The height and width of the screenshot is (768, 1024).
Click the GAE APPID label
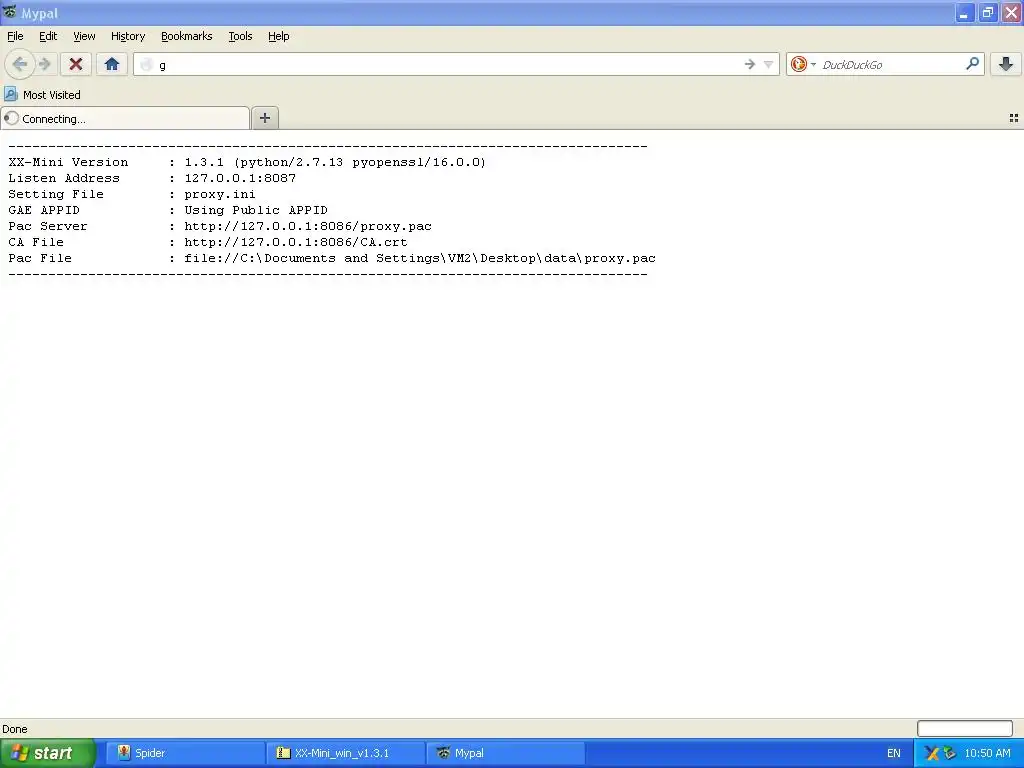point(44,210)
